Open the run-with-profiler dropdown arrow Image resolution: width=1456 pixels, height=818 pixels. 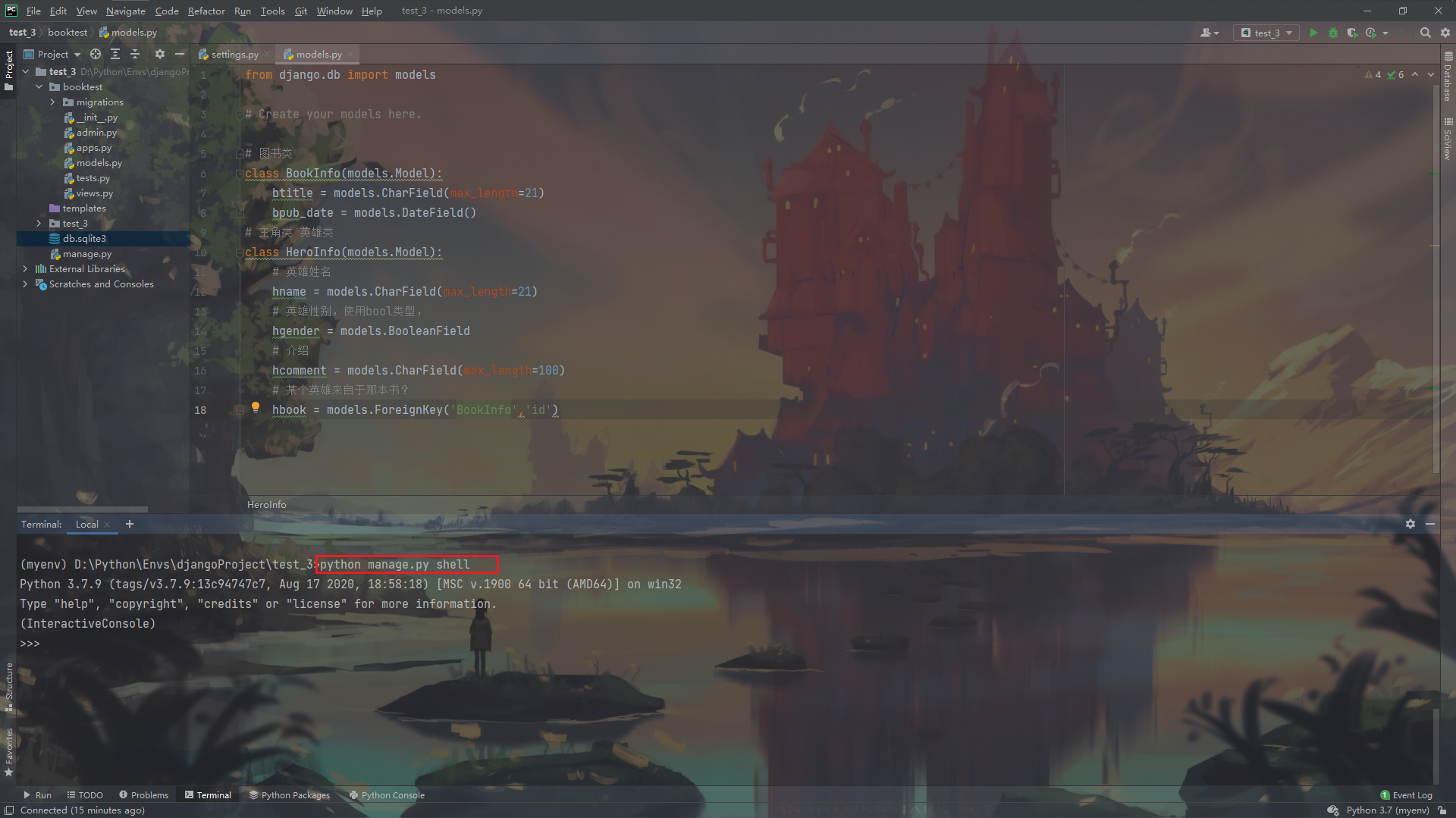click(1385, 33)
